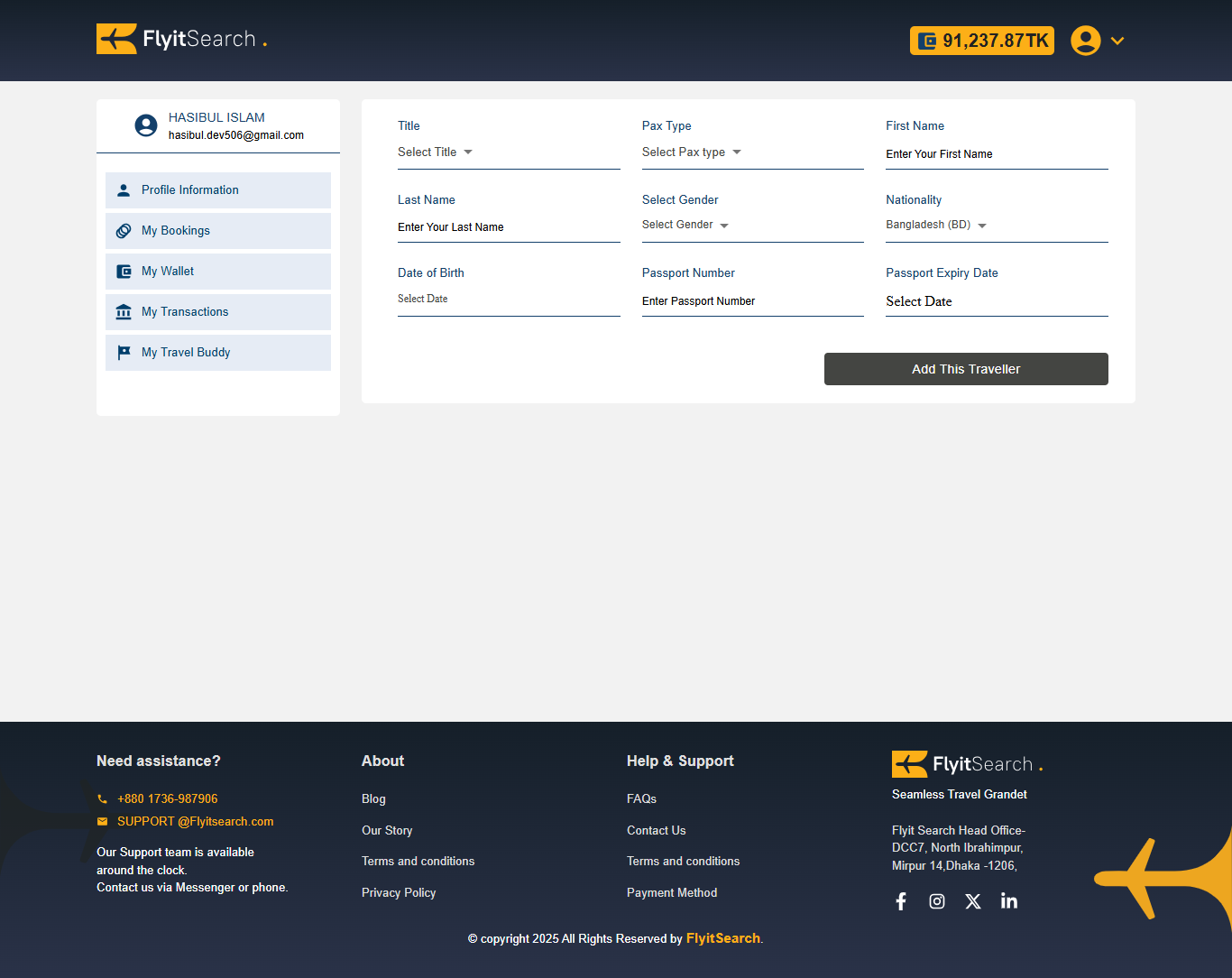Image resolution: width=1232 pixels, height=978 pixels.
Task: Open the LinkedIn icon in the footer
Action: 1009,900
